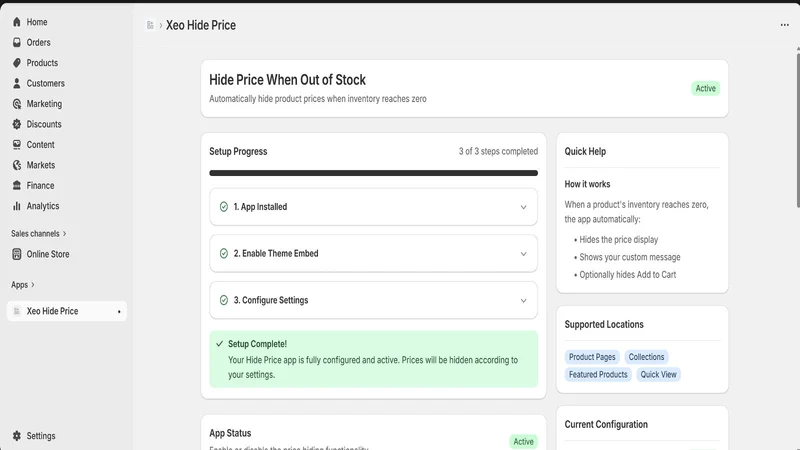This screenshot has height=450, width=800.
Task: Click the Online Store icon
Action: click(x=17, y=254)
